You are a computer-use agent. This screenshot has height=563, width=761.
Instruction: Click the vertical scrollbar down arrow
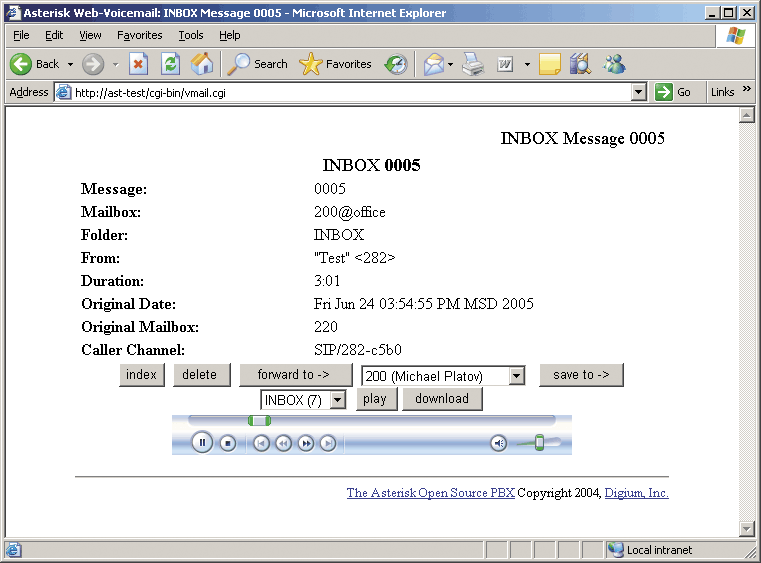(x=746, y=529)
